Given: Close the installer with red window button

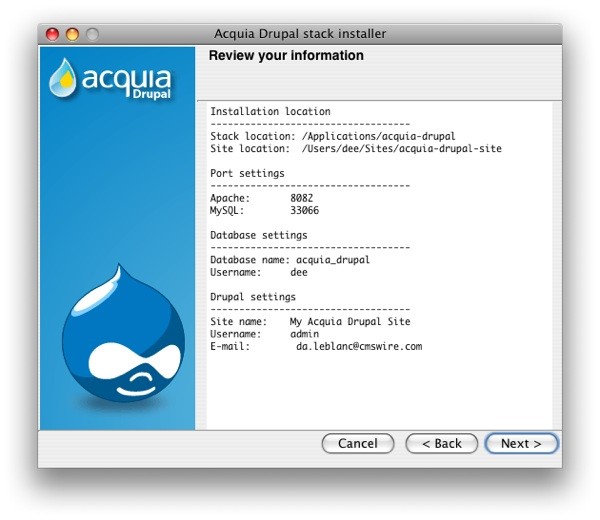Looking at the screenshot, I should [x=52, y=34].
